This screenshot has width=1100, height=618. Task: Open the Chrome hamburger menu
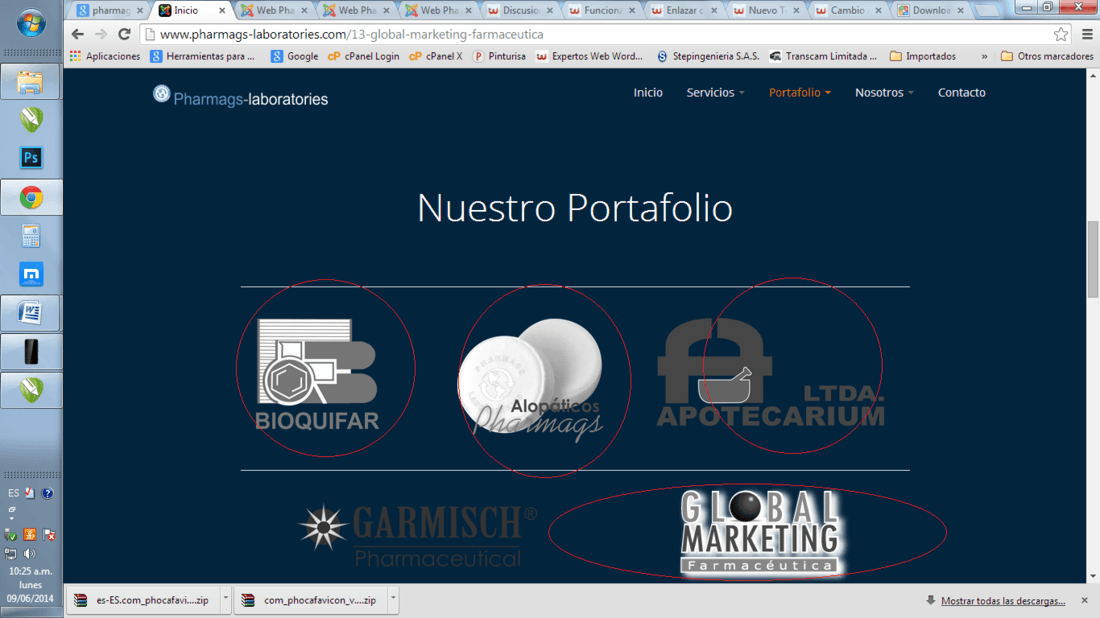1087,34
